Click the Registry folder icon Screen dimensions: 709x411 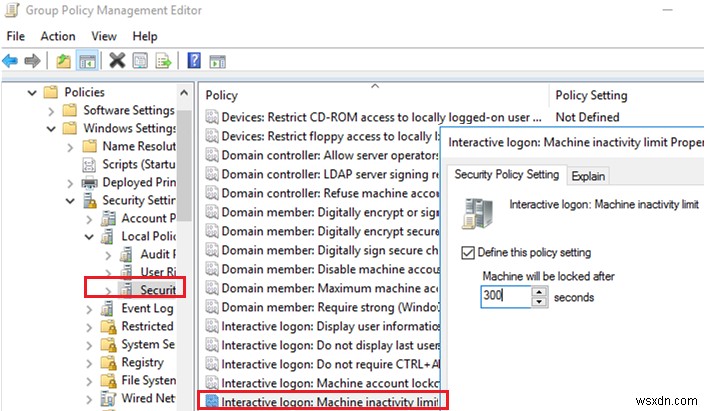[x=108, y=363]
